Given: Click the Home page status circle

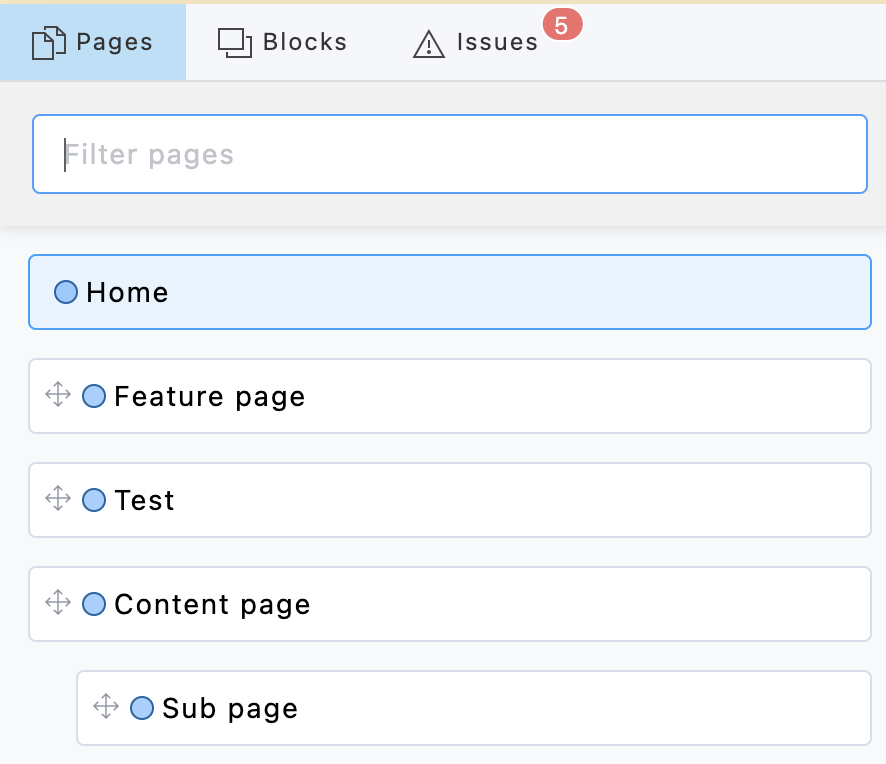Looking at the screenshot, I should click(66, 292).
